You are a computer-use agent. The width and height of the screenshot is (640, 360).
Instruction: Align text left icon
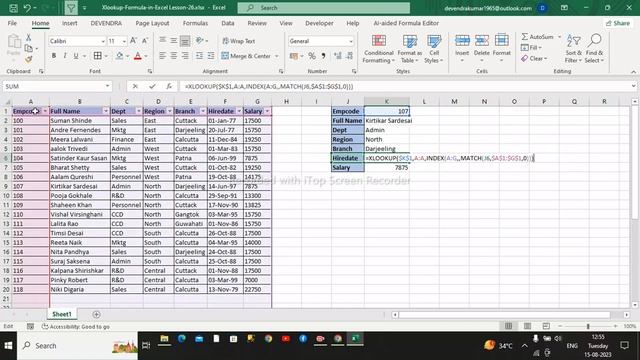162,56
